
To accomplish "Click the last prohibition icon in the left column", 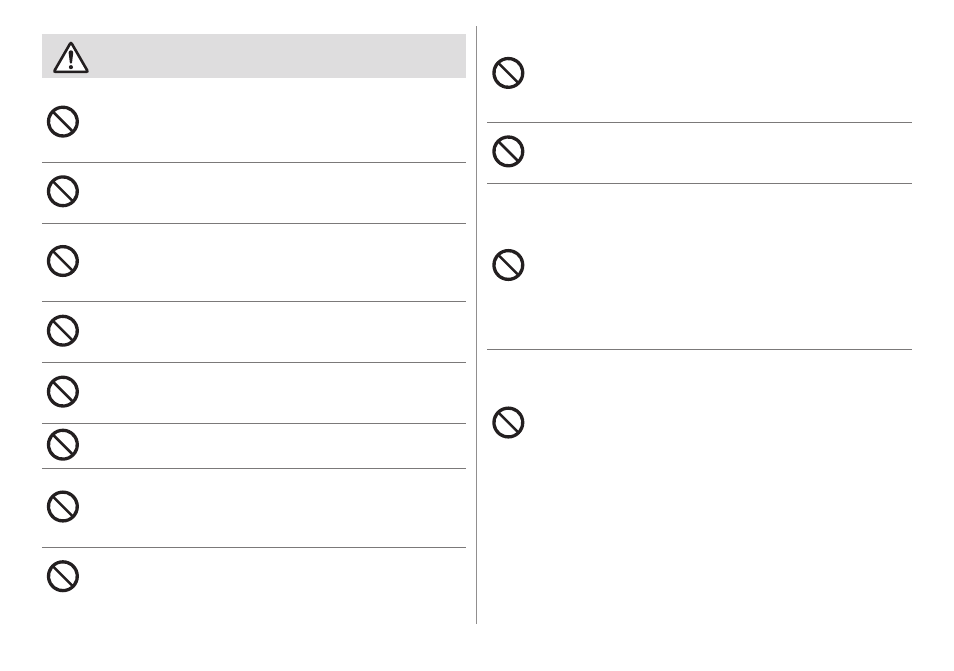I will 63,576.
